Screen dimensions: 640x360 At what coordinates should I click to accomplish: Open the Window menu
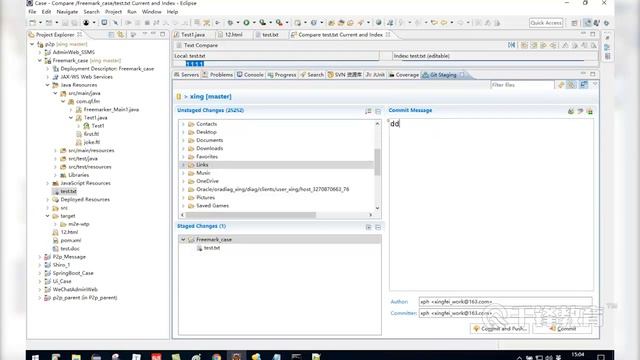[x=151, y=12]
